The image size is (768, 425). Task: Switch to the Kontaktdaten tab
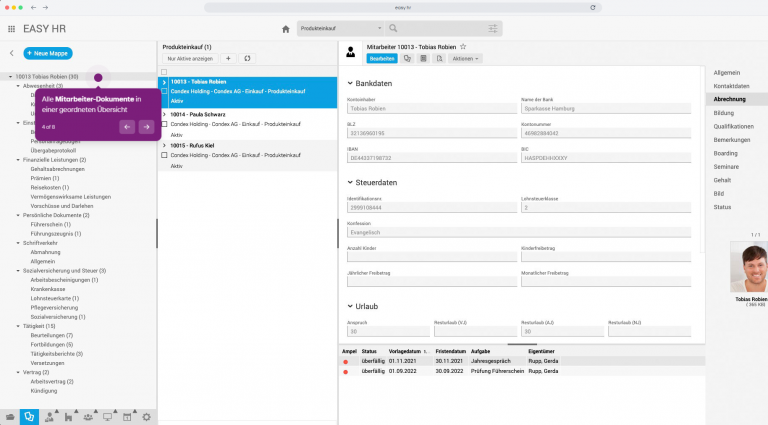(x=731, y=86)
